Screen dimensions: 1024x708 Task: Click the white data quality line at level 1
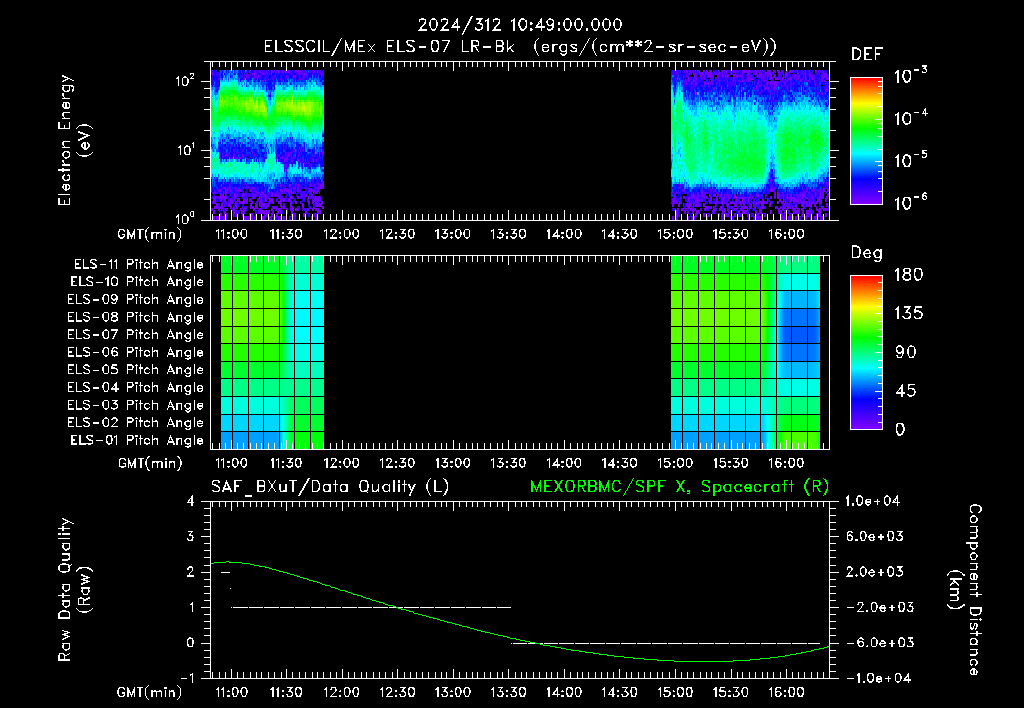tap(371, 607)
